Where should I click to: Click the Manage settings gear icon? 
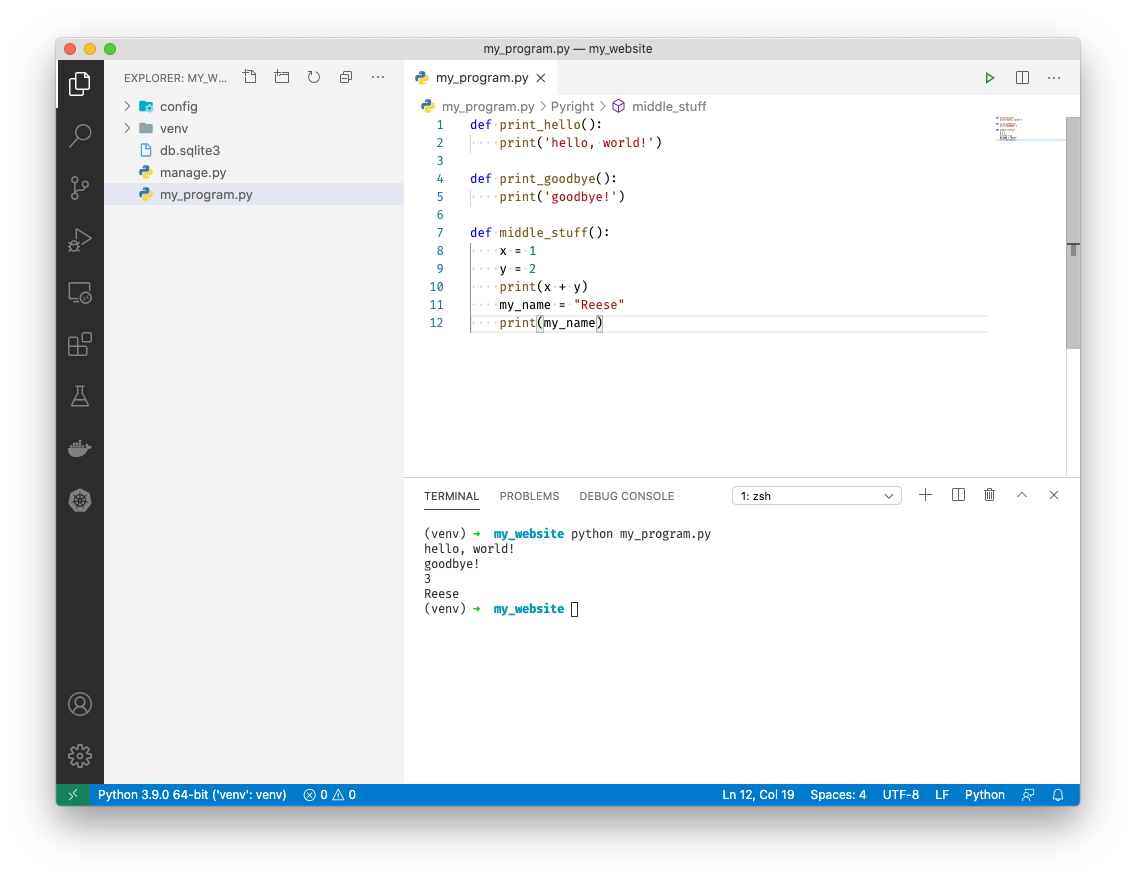coord(80,756)
